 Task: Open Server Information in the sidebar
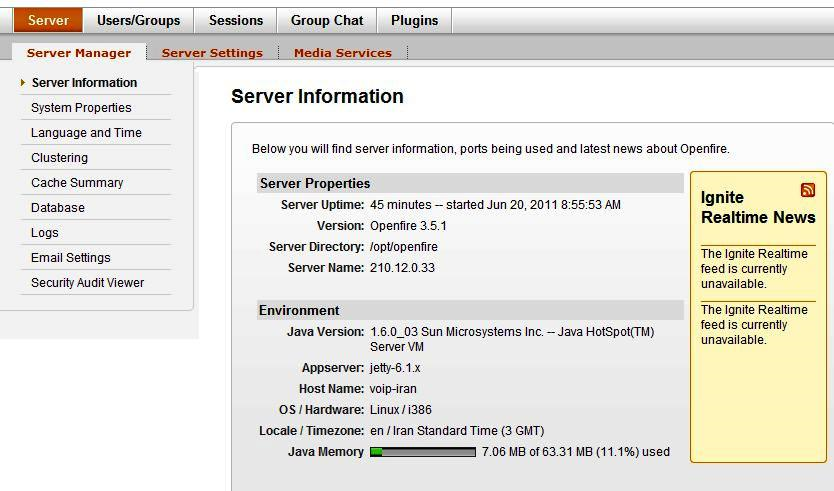coord(85,82)
